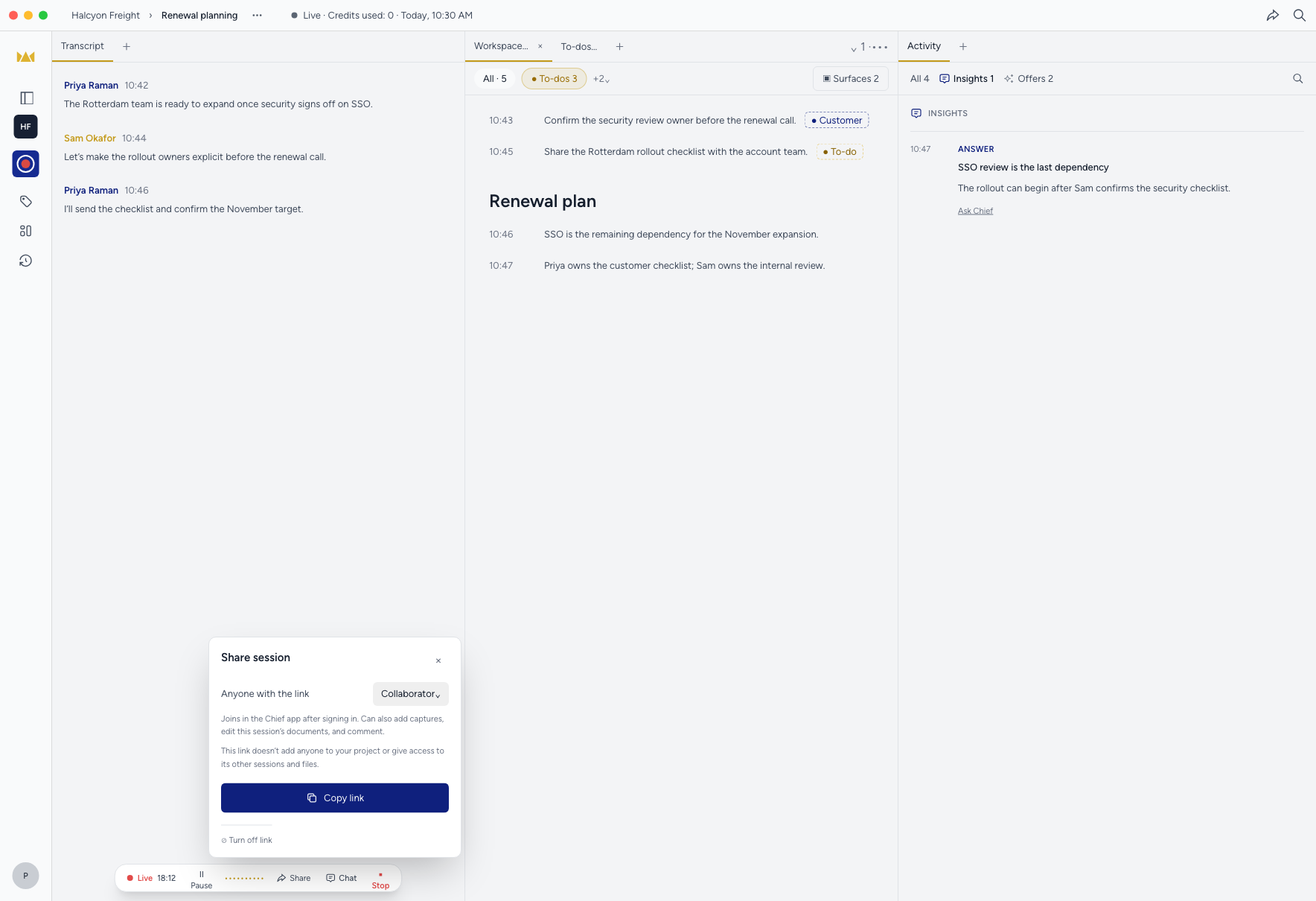The image size is (1316, 901).
Task: Click the search icon in title bar
Action: [x=1300, y=15]
